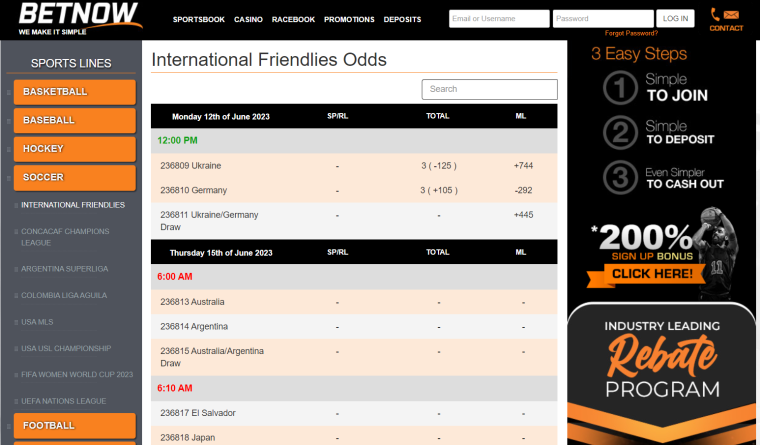760x445 pixels.
Task: Click the odds Search box
Action: (490, 89)
